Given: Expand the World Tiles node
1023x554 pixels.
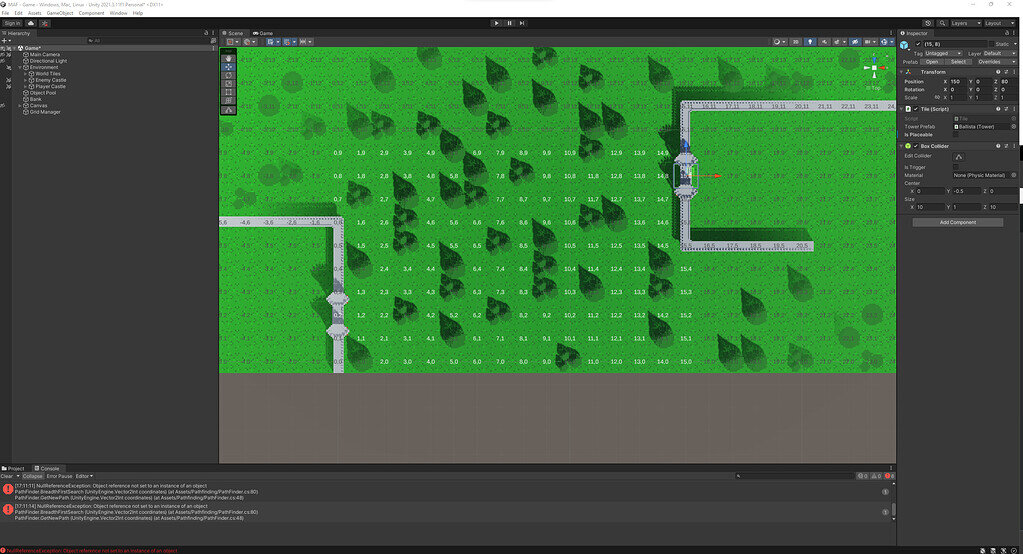Looking at the screenshot, I should (x=25, y=74).
